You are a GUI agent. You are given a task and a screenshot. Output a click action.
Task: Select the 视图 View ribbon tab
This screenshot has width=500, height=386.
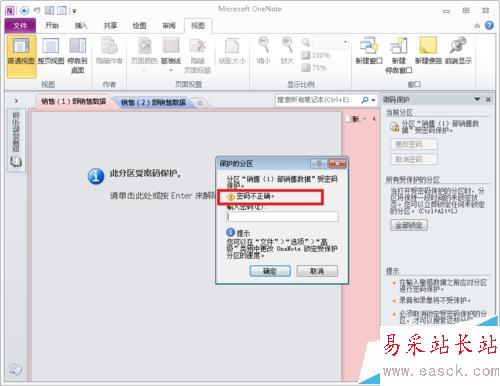tap(198, 26)
